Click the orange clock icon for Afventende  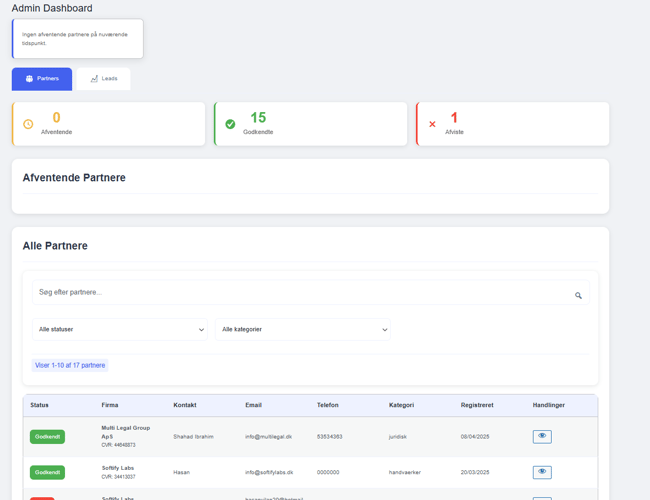(28, 124)
